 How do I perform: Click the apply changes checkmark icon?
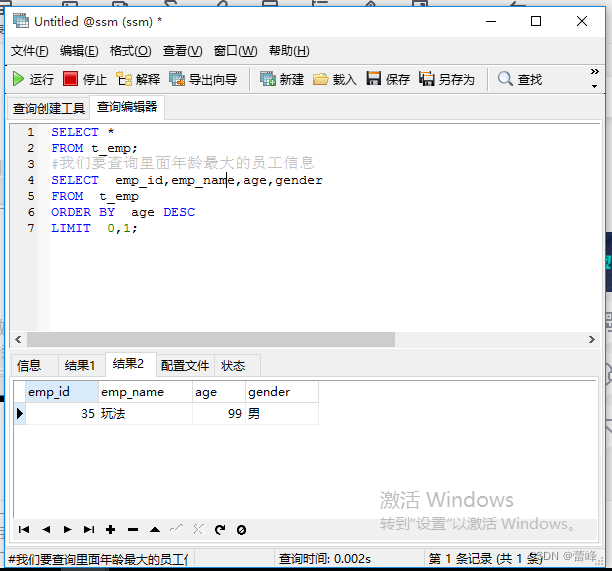point(176,530)
